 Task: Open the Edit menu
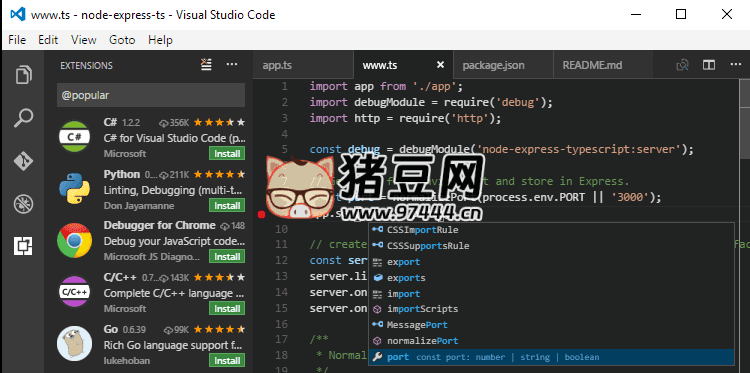click(x=48, y=40)
